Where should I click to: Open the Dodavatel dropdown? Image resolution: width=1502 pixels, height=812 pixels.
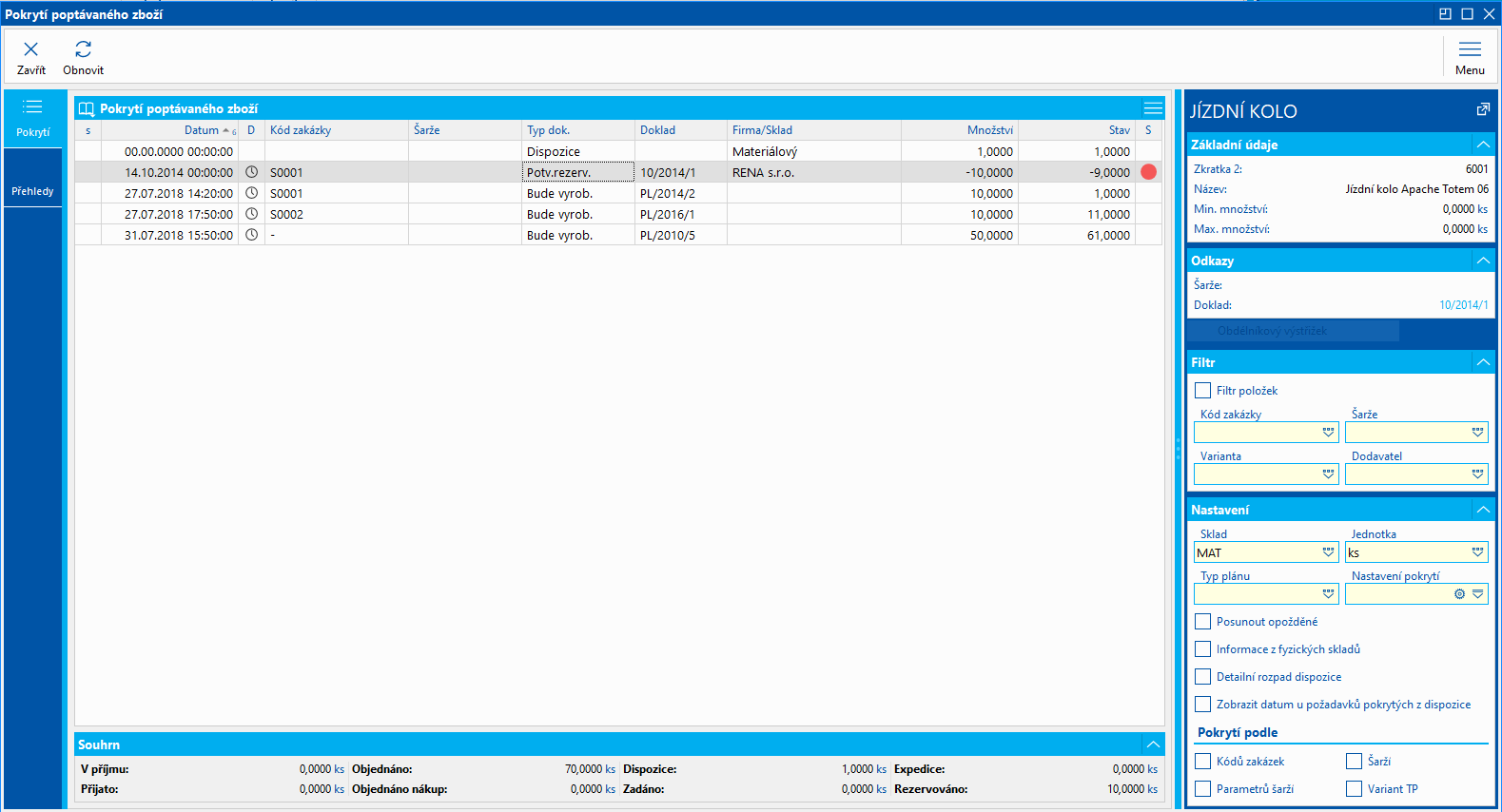tap(1478, 474)
